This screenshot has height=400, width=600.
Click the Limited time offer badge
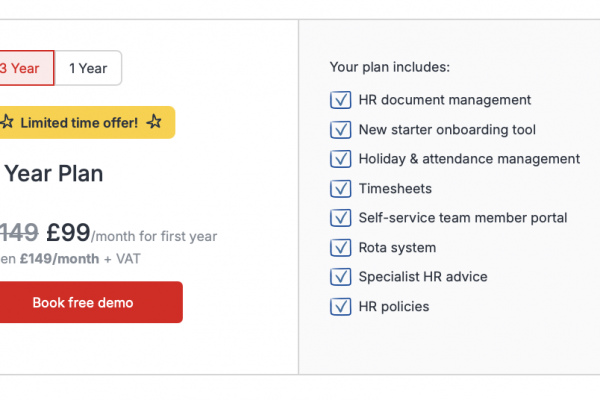click(87, 122)
